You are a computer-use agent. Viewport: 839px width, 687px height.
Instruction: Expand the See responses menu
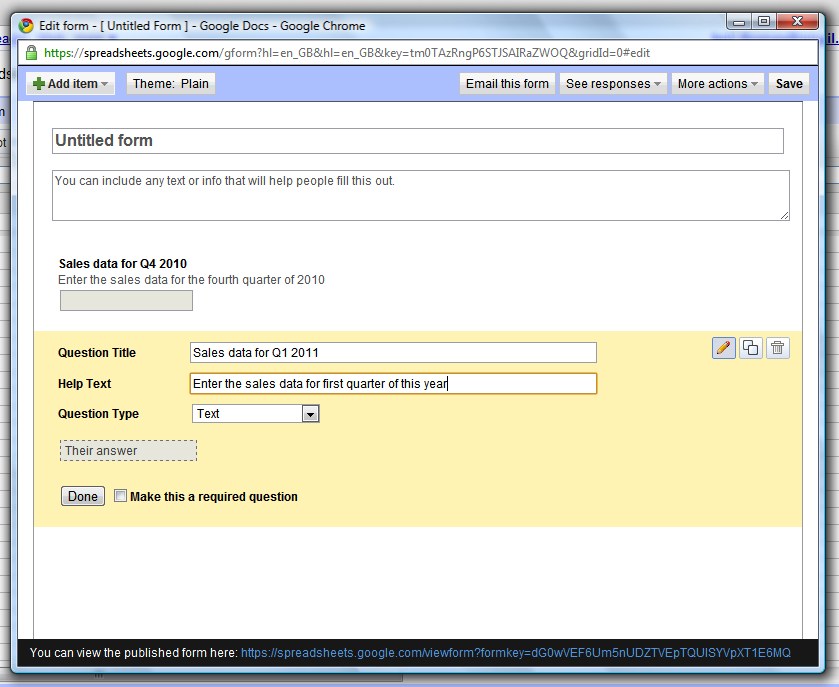(612, 83)
